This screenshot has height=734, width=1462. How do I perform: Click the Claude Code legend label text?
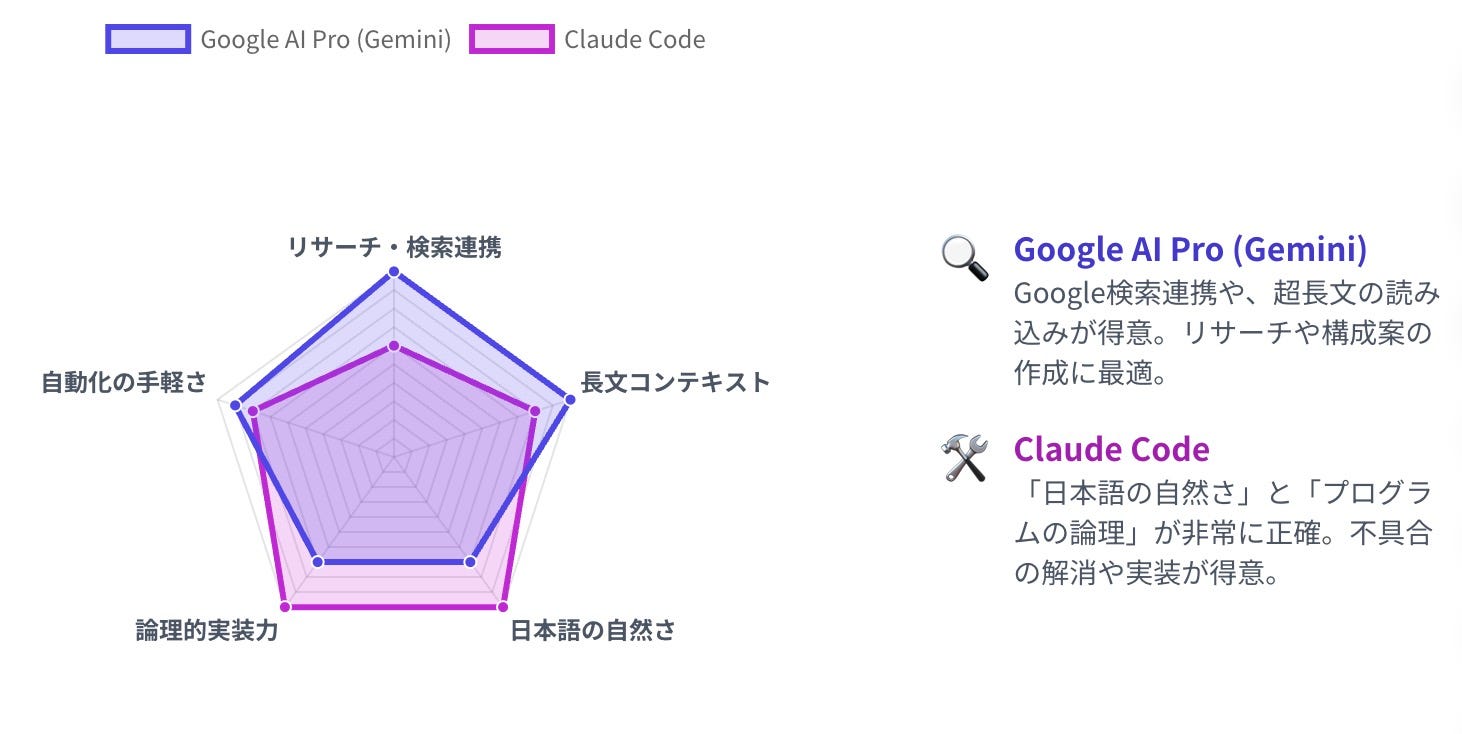[635, 40]
